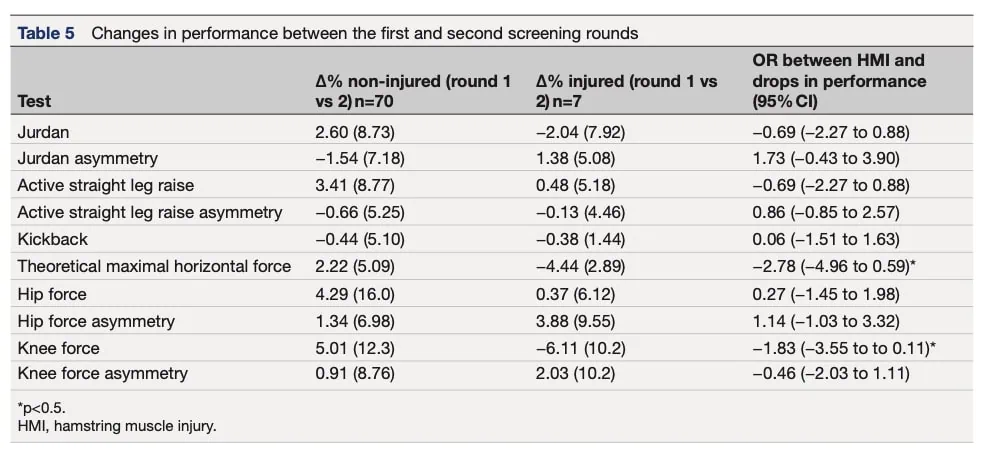Click the Knee force asymmetry label
The height and width of the screenshot is (454, 984).
click(x=102, y=374)
